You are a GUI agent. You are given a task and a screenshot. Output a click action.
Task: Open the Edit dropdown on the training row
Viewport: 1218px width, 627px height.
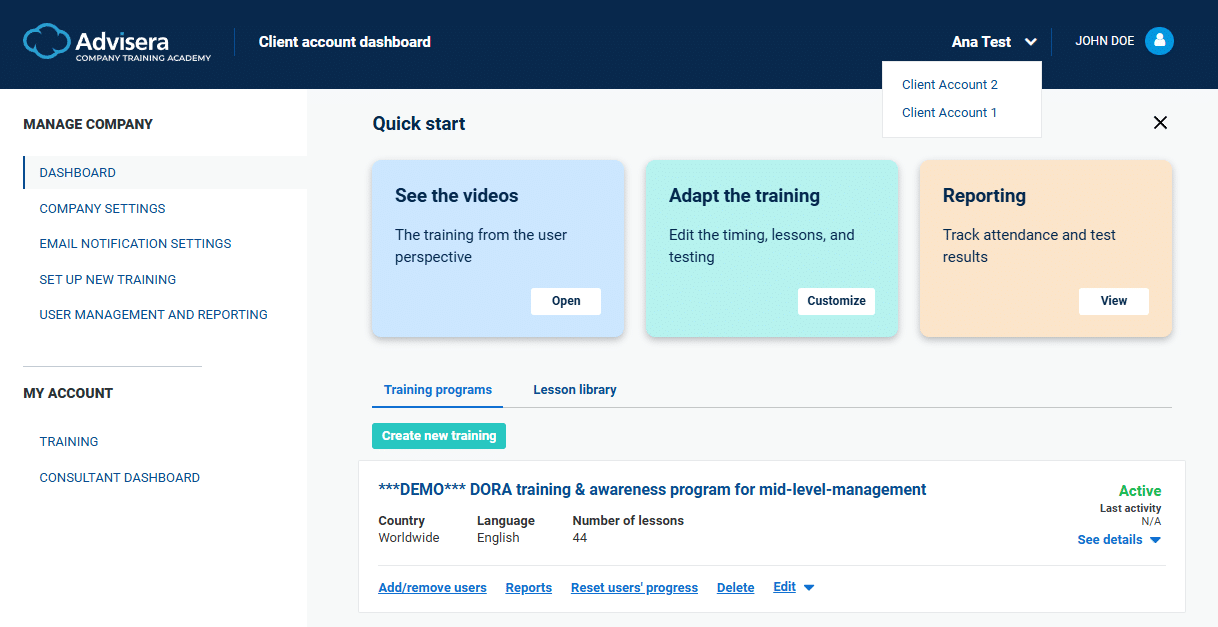[792, 587]
